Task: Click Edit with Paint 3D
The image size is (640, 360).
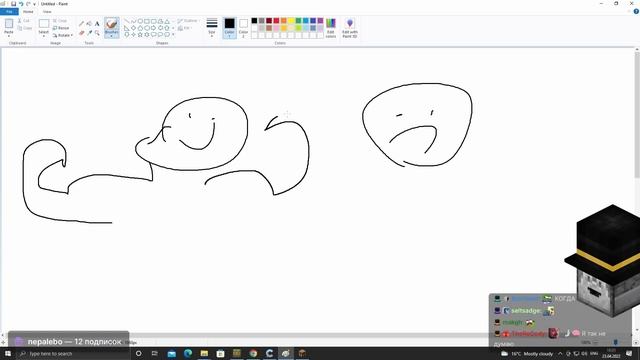Action: [350, 28]
